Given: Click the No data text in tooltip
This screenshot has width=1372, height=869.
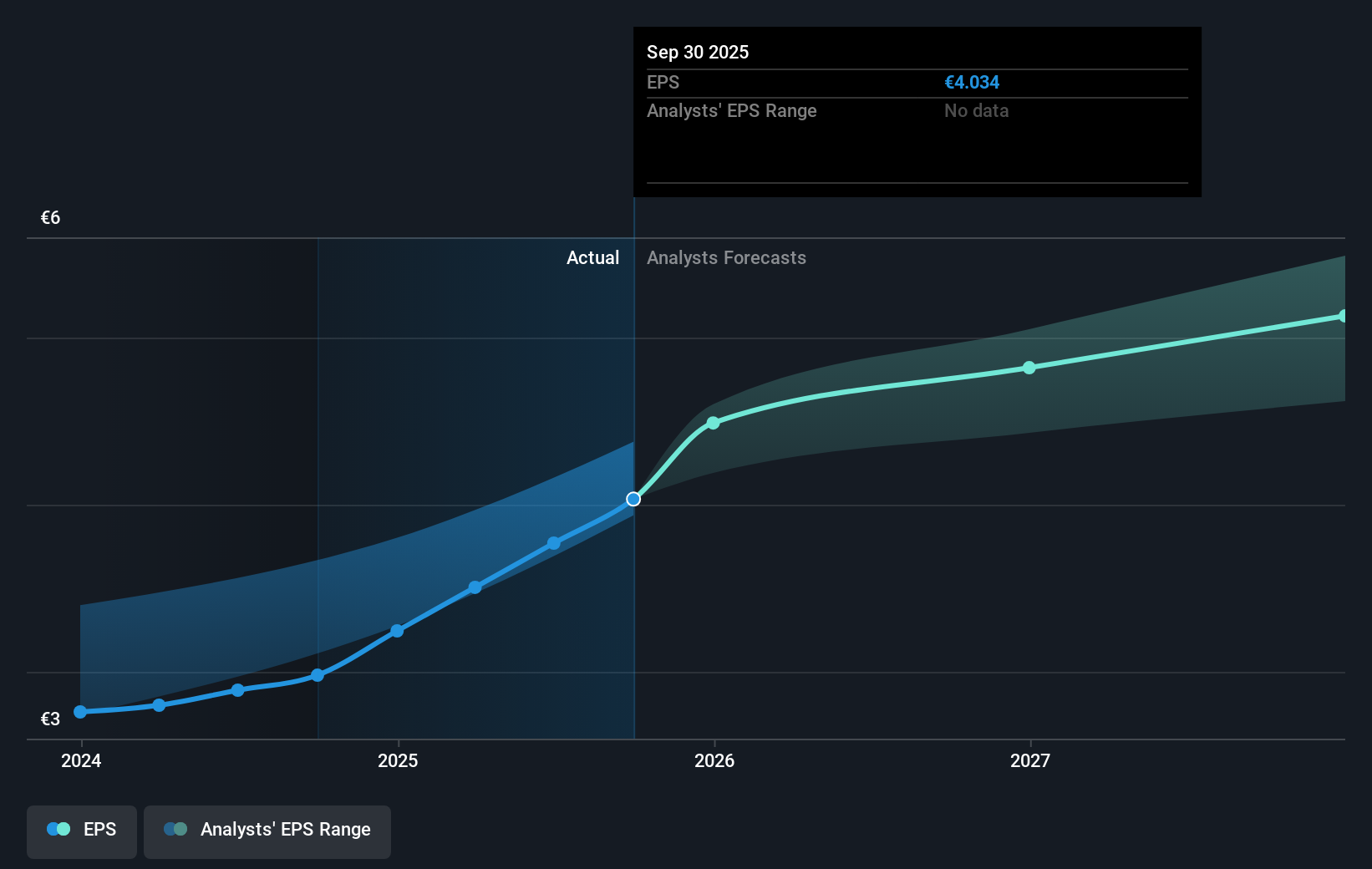Looking at the screenshot, I should click(975, 110).
